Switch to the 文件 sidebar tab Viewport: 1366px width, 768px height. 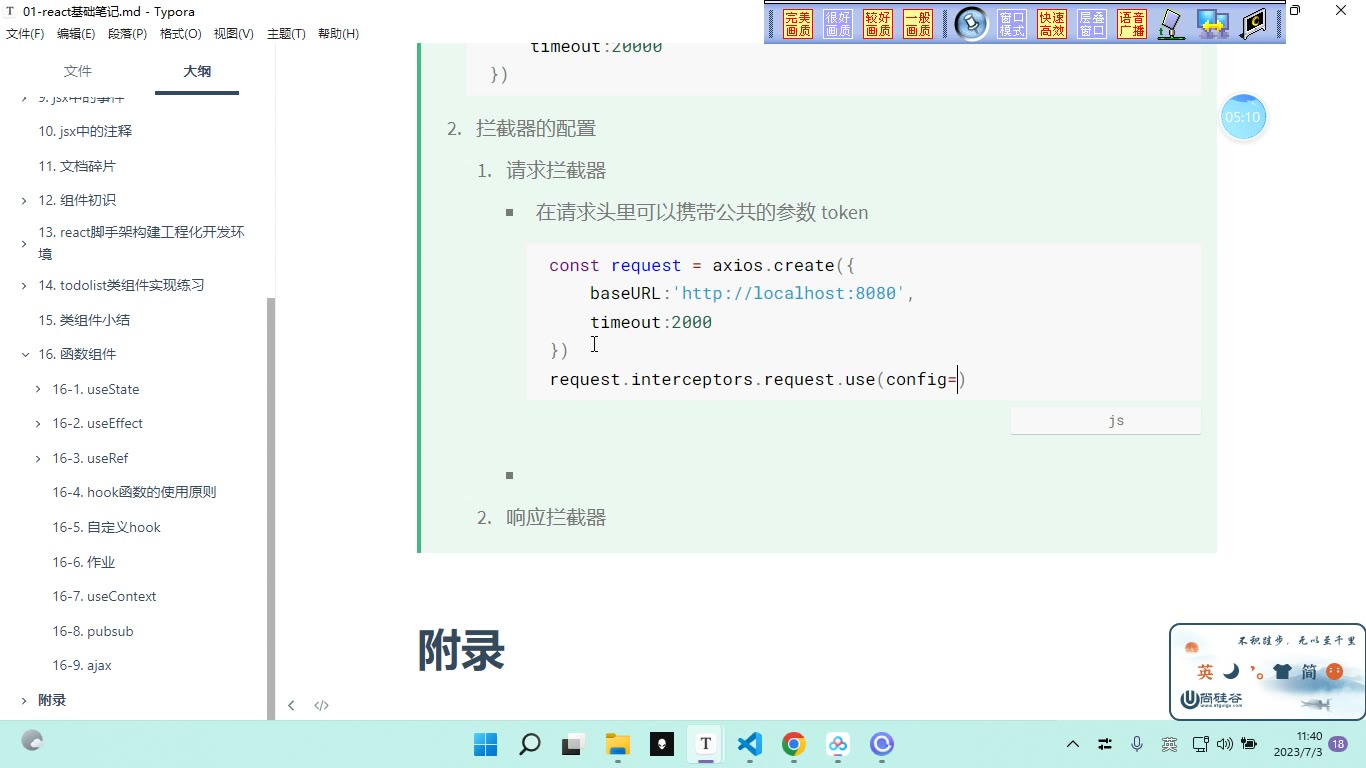(x=77, y=71)
